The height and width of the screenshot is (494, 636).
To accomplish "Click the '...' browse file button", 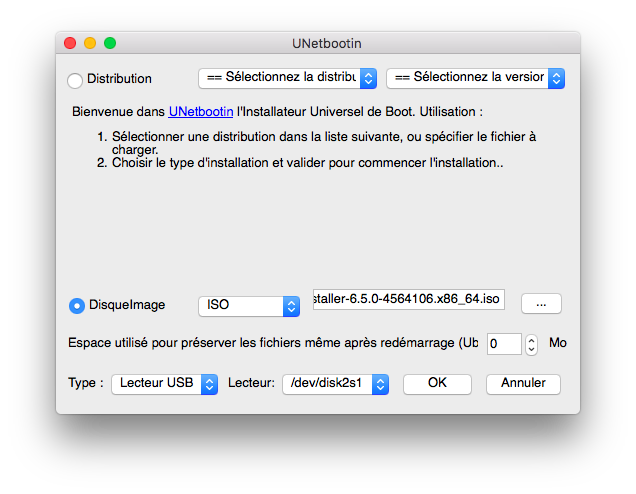I will [x=541, y=304].
